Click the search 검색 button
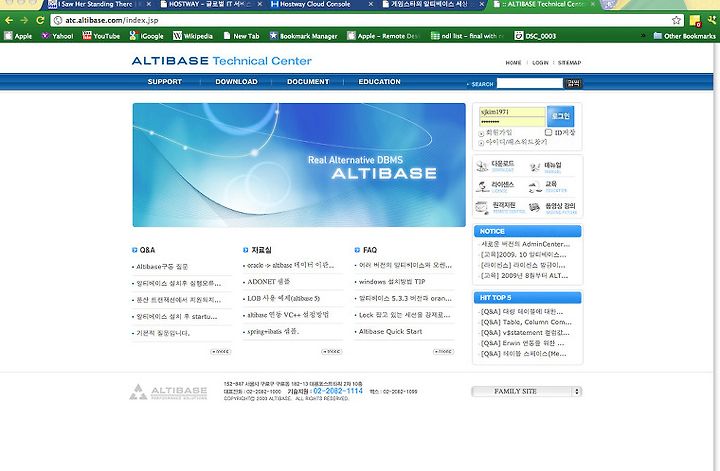Image resolution: width=720 pixels, height=471 pixels. click(573, 83)
